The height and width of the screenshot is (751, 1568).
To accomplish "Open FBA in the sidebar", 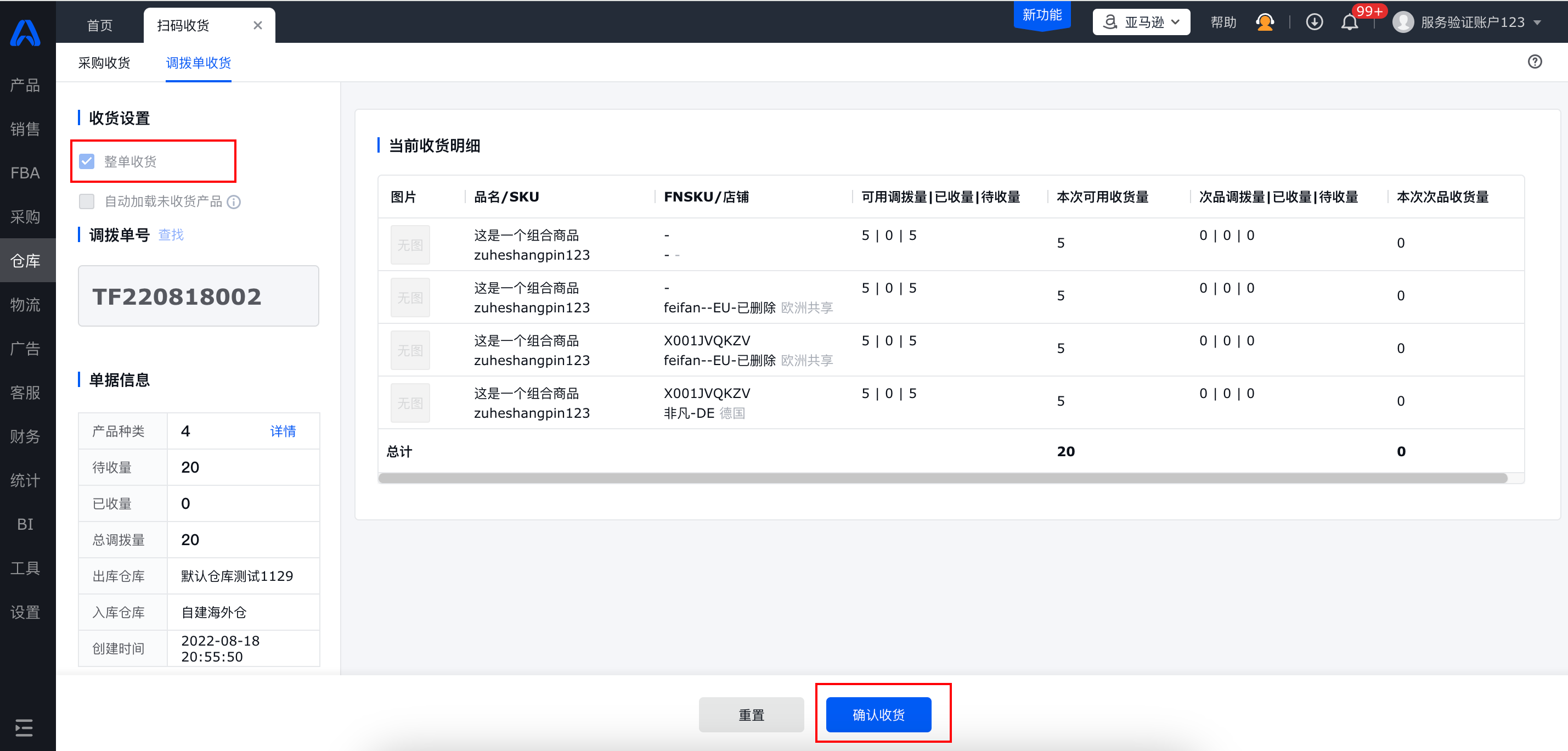I will point(25,173).
